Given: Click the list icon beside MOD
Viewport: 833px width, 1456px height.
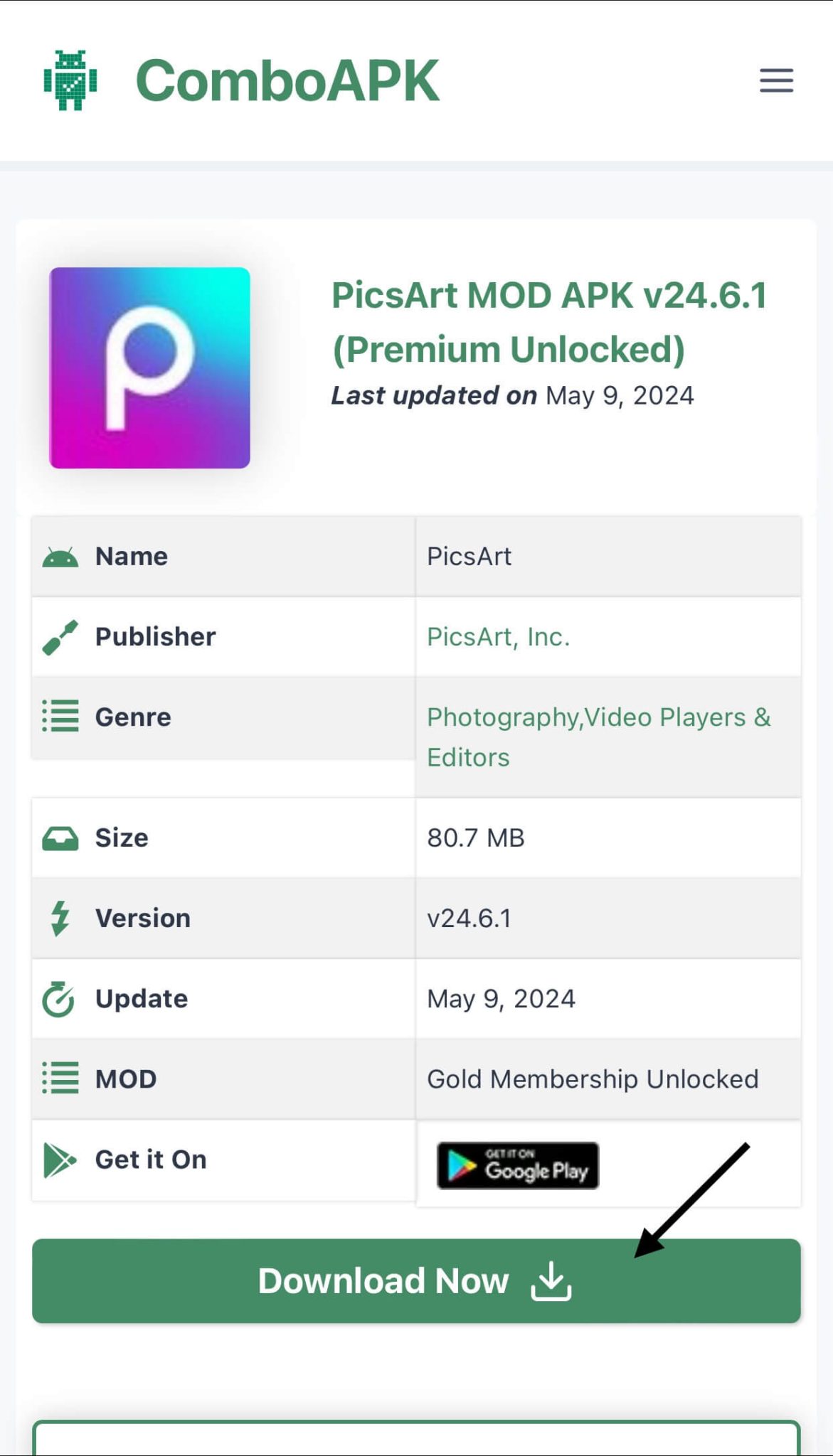Looking at the screenshot, I should [60, 1078].
